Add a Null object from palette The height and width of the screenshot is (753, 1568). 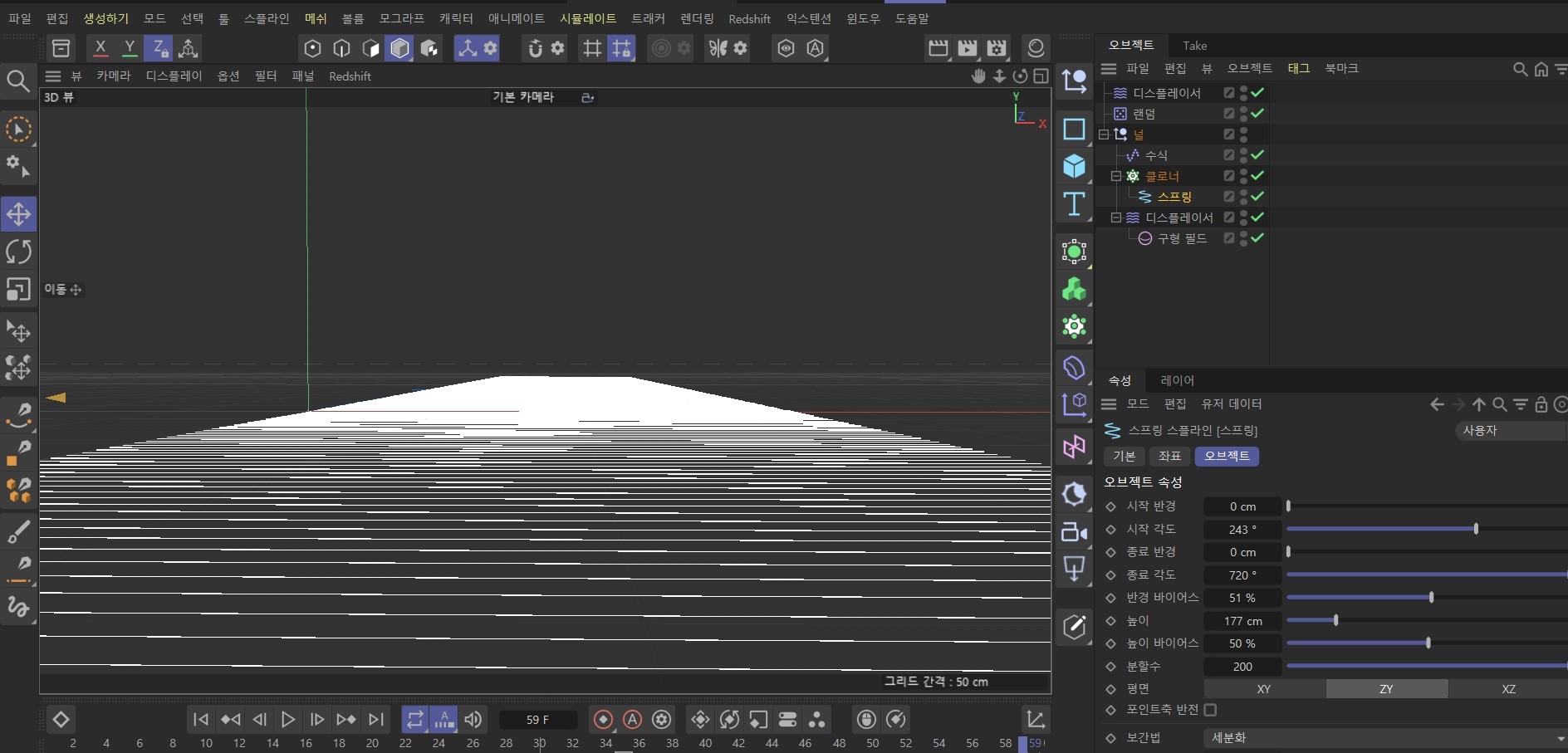point(1074,81)
